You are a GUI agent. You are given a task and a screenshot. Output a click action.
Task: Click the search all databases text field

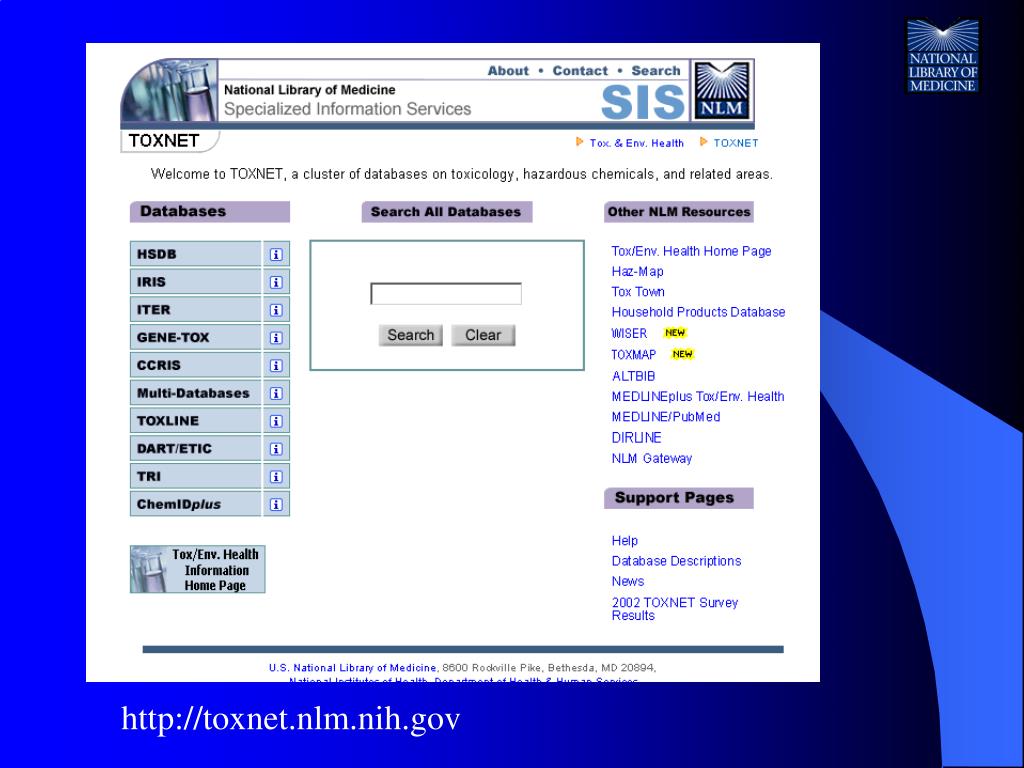click(x=446, y=294)
